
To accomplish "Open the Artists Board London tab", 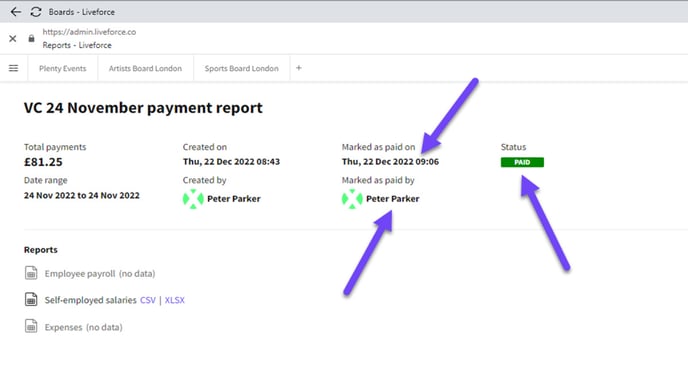I will pyautogui.click(x=145, y=68).
